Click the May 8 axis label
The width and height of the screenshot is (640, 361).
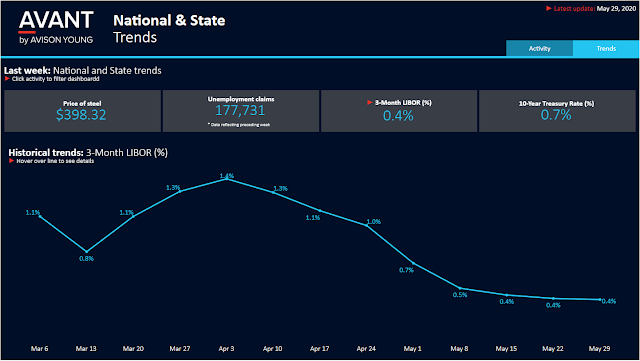pos(460,348)
